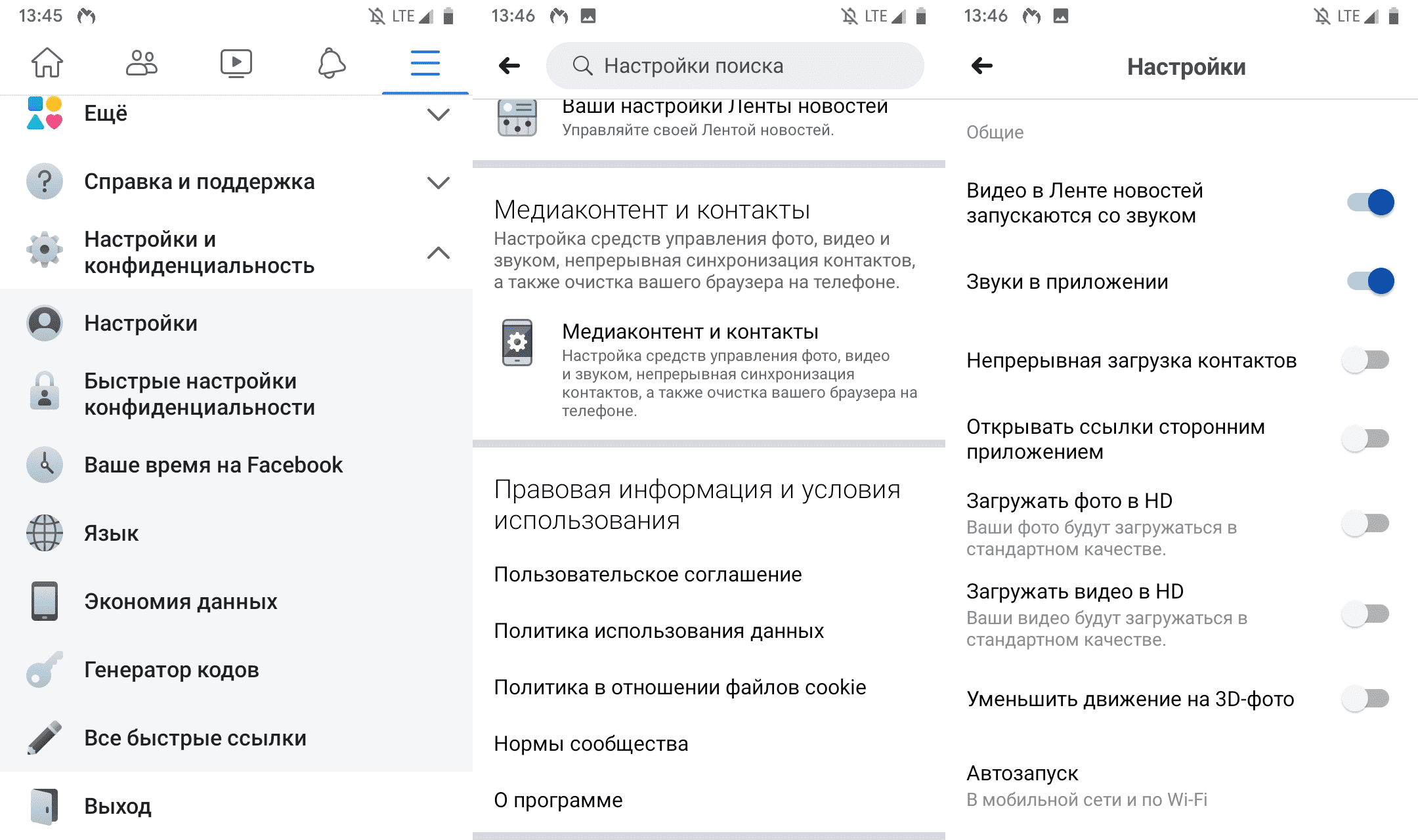Go back using arrow on Настройки screen
1418x840 pixels.
click(982, 66)
